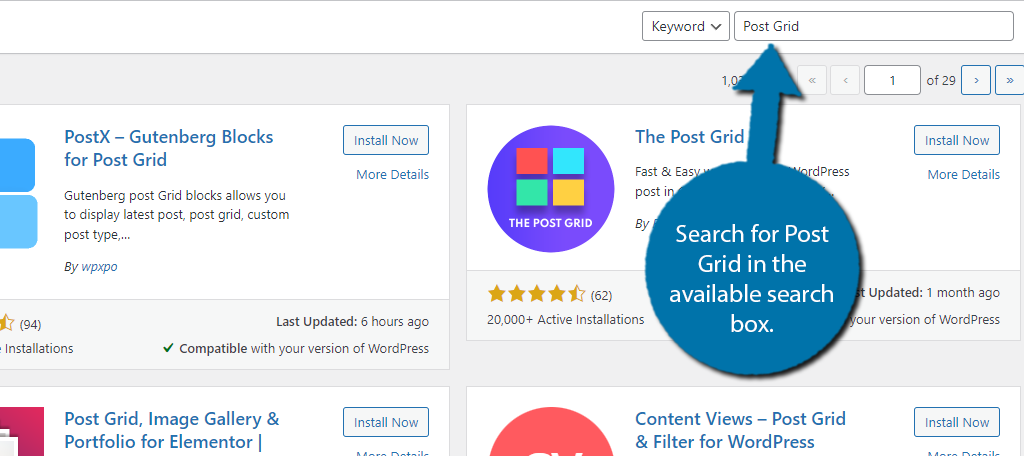Click the Content Views red plugin icon
The width and height of the screenshot is (1024, 456).
point(551,432)
